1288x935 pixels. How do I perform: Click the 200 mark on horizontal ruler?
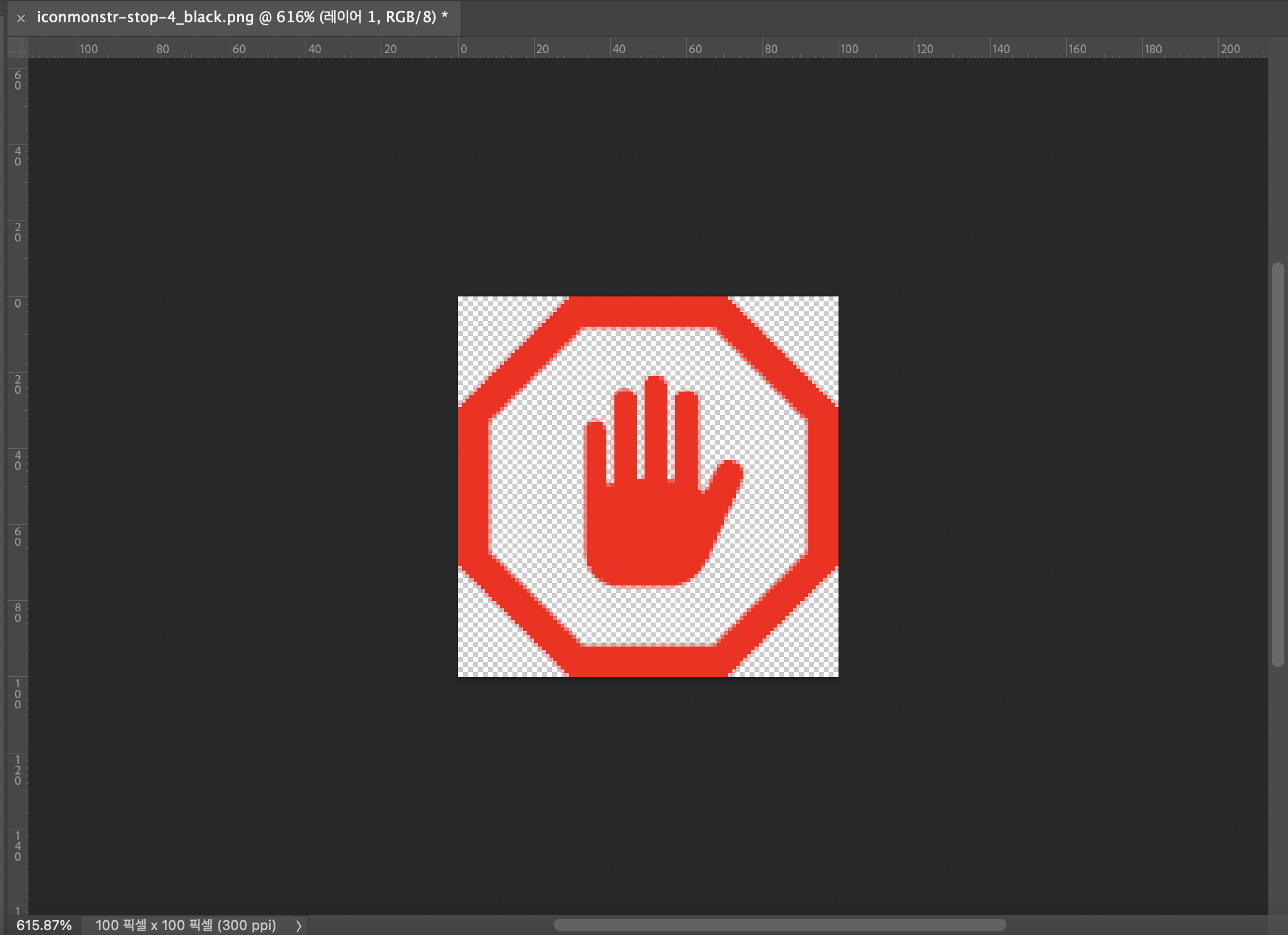coord(1229,49)
